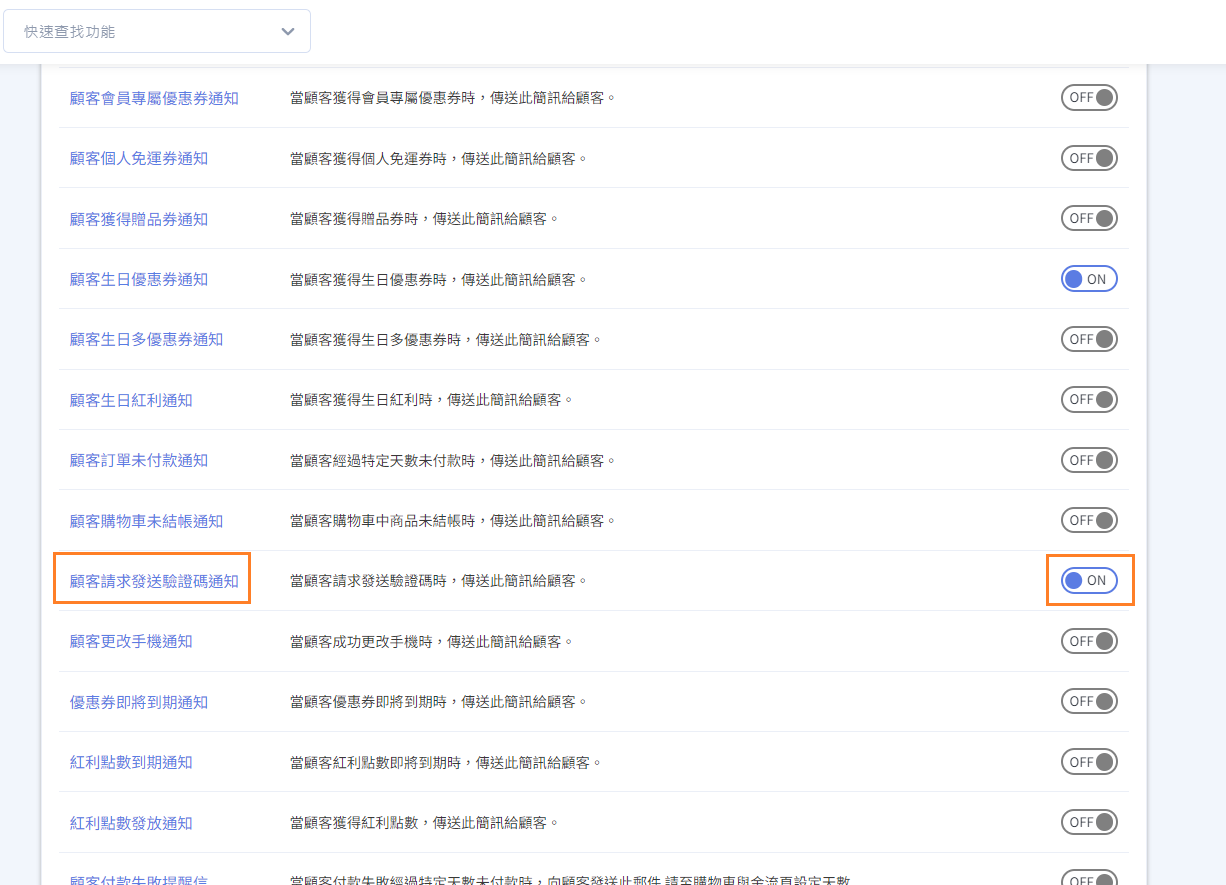Open the 顧客請求發送驗證碼通知 link
The height and width of the screenshot is (885, 1226).
click(x=154, y=581)
